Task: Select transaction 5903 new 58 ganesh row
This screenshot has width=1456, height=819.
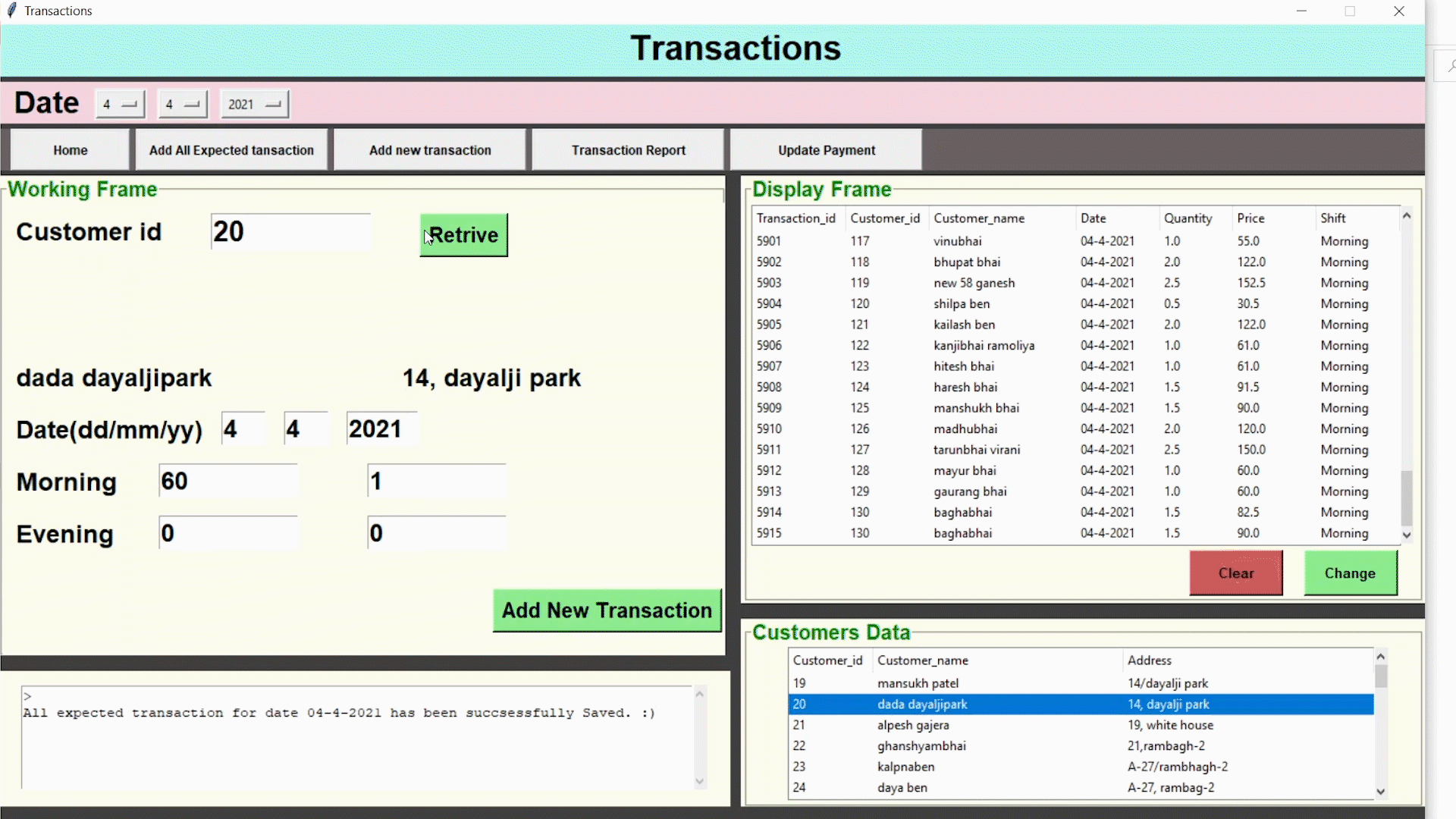Action: [x=1075, y=283]
